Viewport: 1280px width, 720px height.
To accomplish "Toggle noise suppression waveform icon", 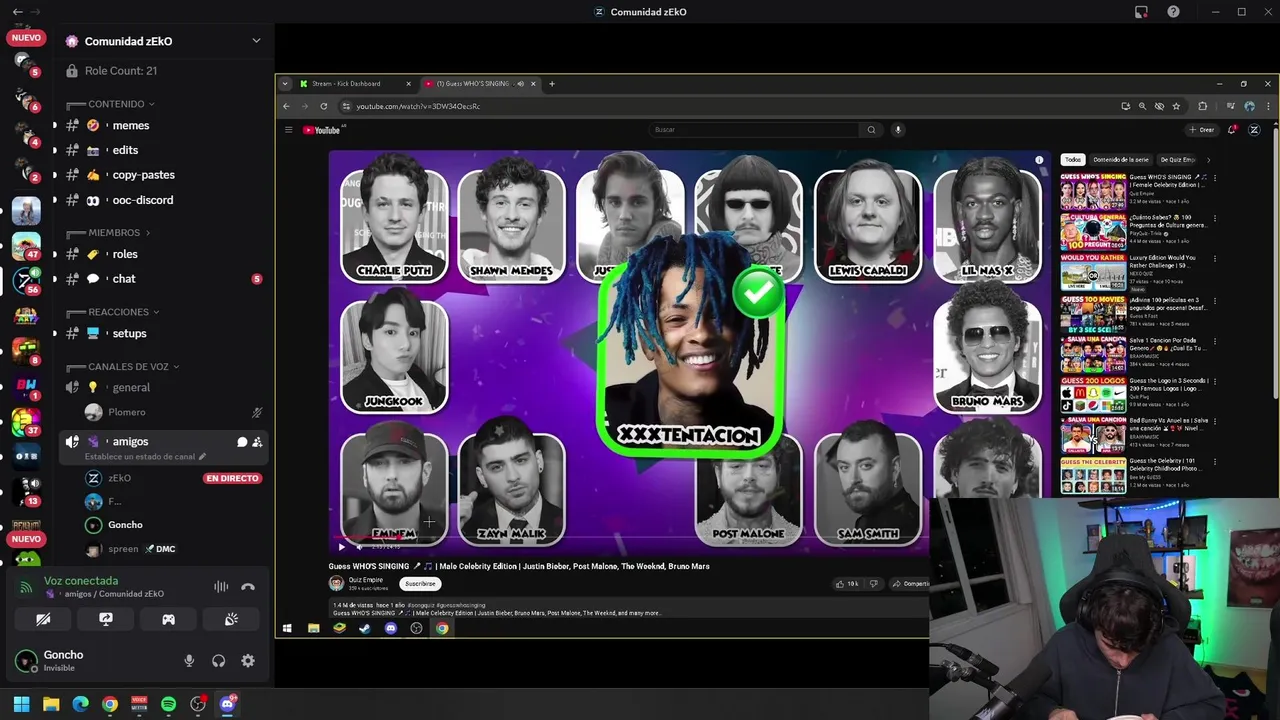I will [x=221, y=587].
